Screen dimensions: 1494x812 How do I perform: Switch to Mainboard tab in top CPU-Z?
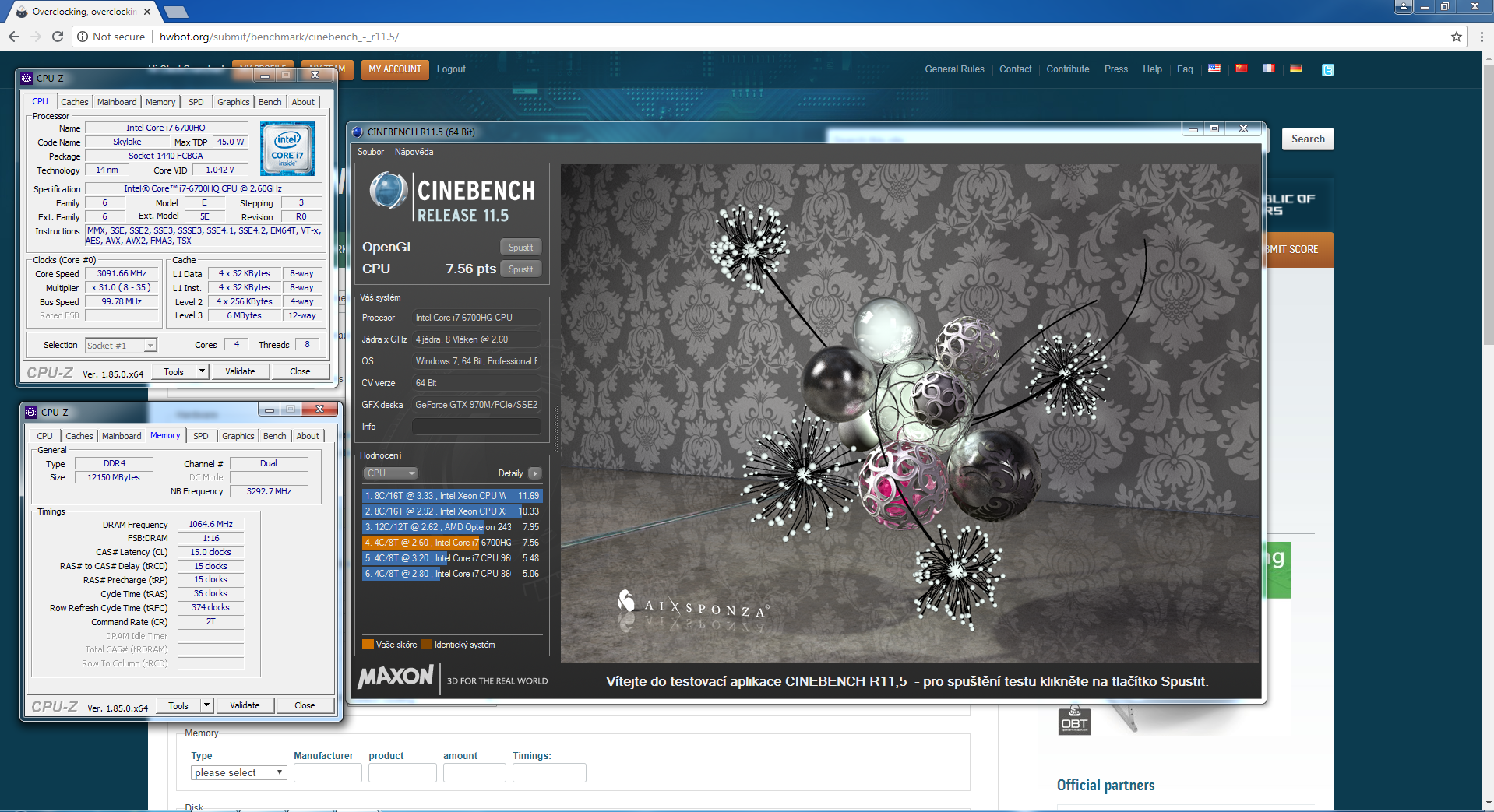pos(117,102)
